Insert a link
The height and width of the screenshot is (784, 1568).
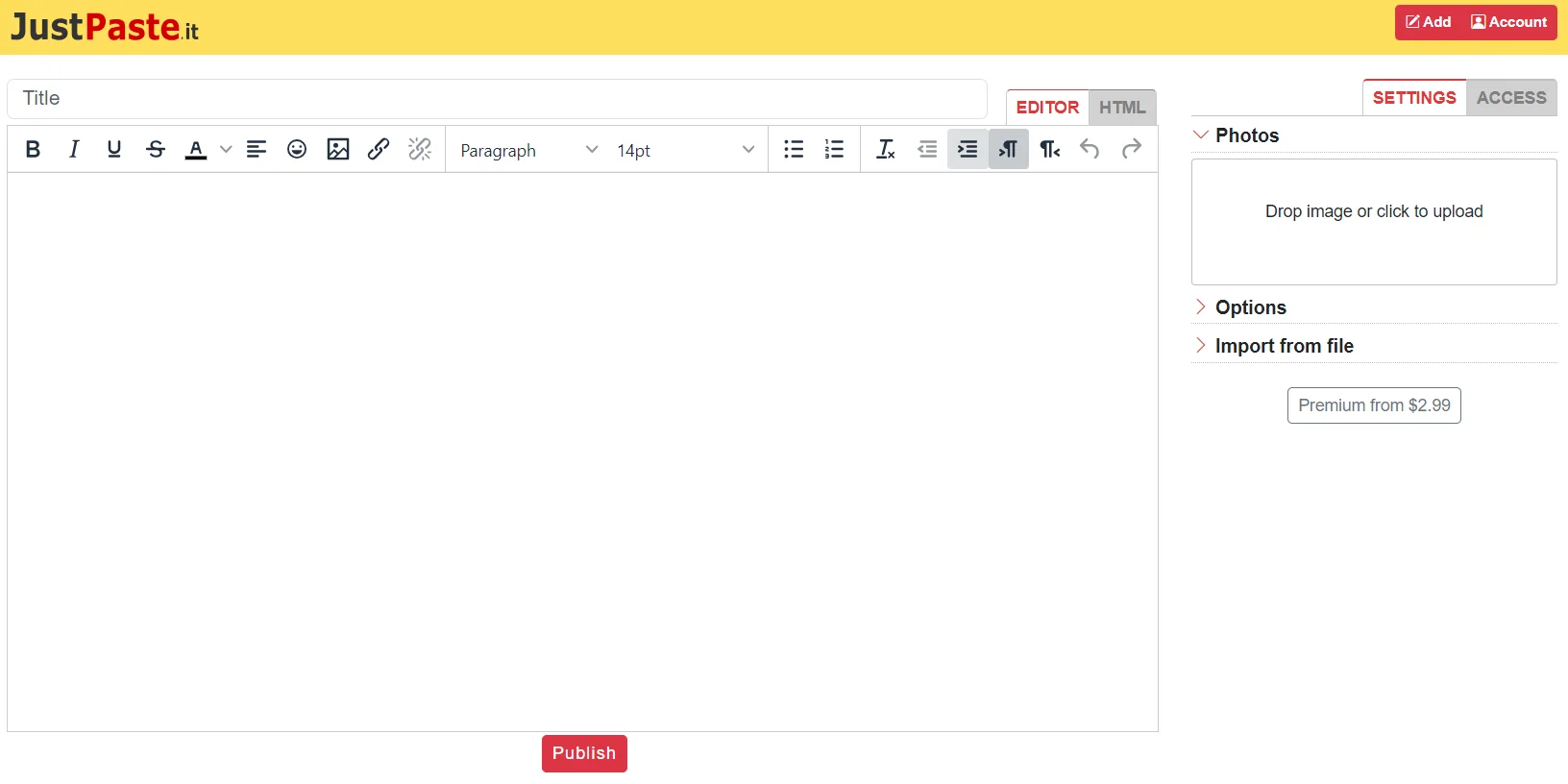tap(379, 149)
